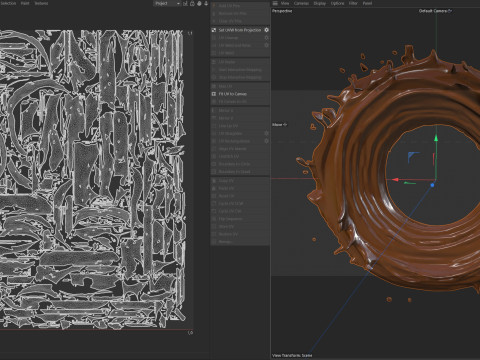This screenshot has height=360, width=480.
Task: Open the viewport Panel menu
Action: pos(367,3)
